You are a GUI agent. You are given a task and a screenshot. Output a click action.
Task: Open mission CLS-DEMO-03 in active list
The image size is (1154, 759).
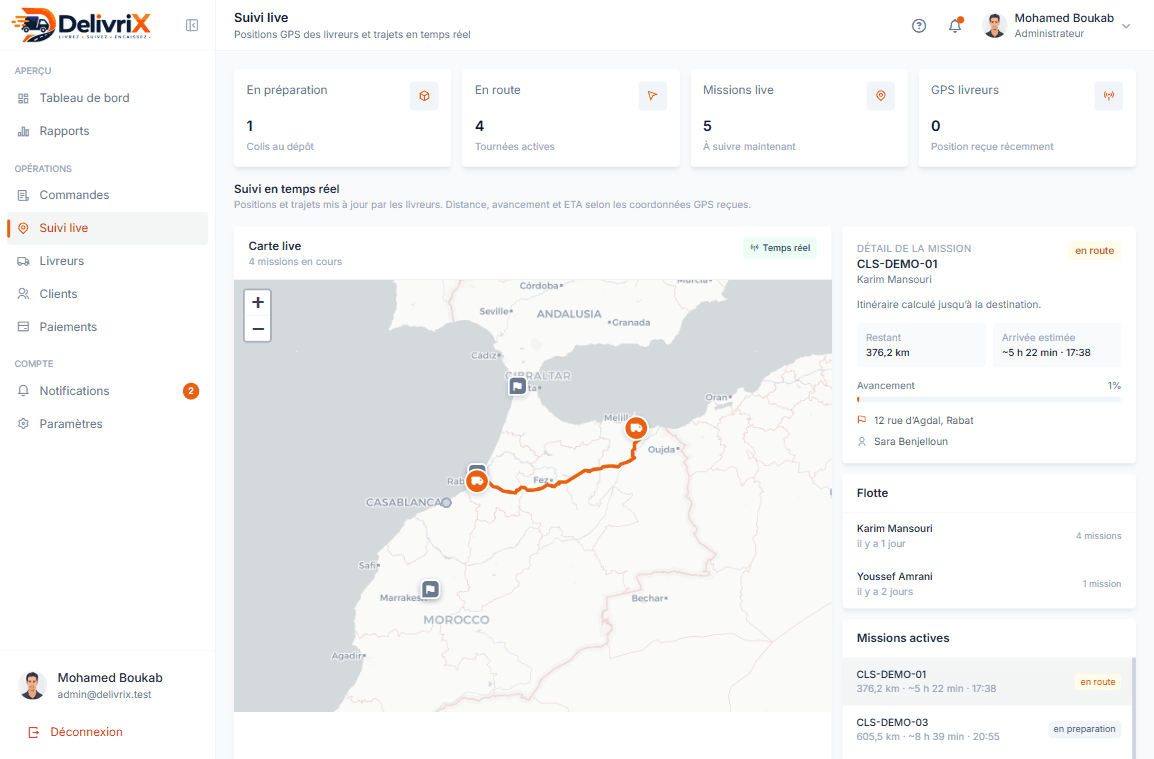tap(988, 730)
